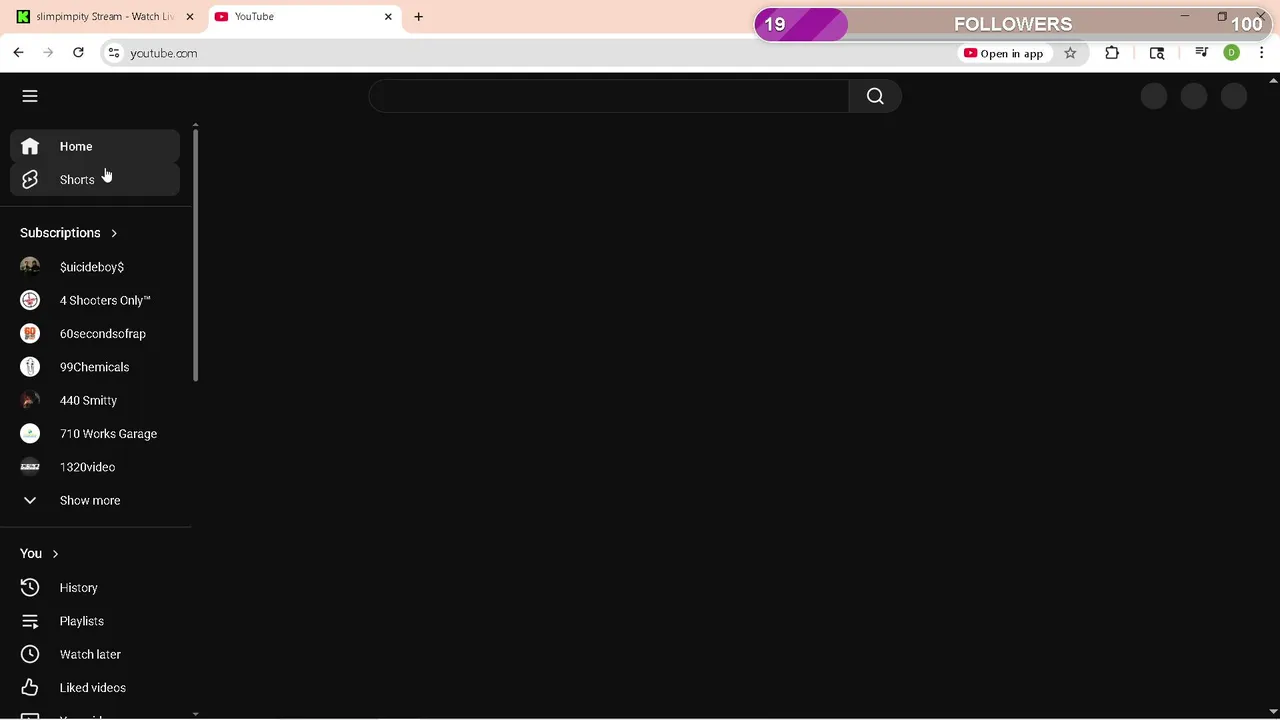Click the Open in app button

[1004, 53]
